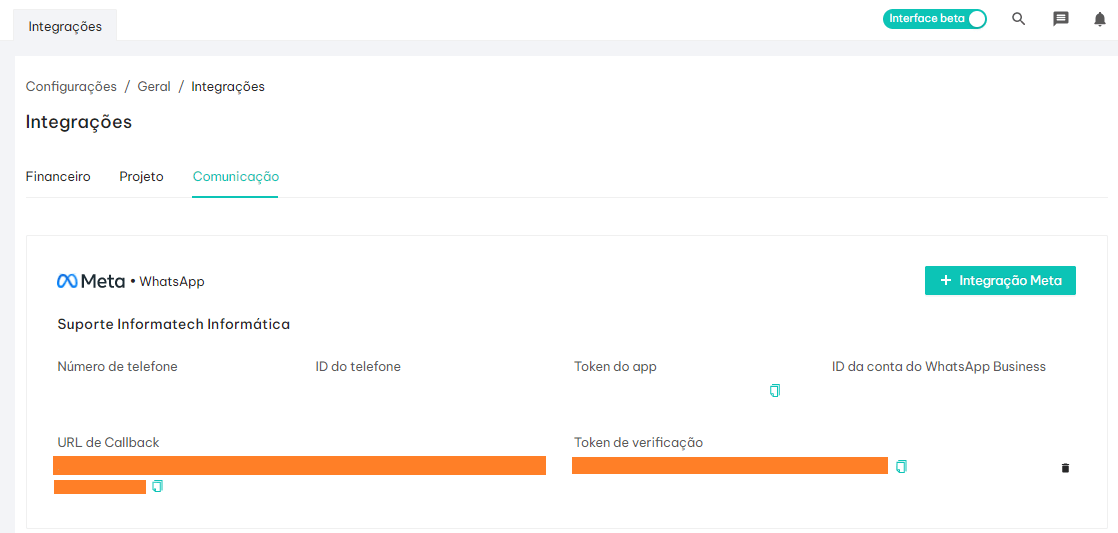
Task: Copy the Token do app value
Action: tap(774, 391)
